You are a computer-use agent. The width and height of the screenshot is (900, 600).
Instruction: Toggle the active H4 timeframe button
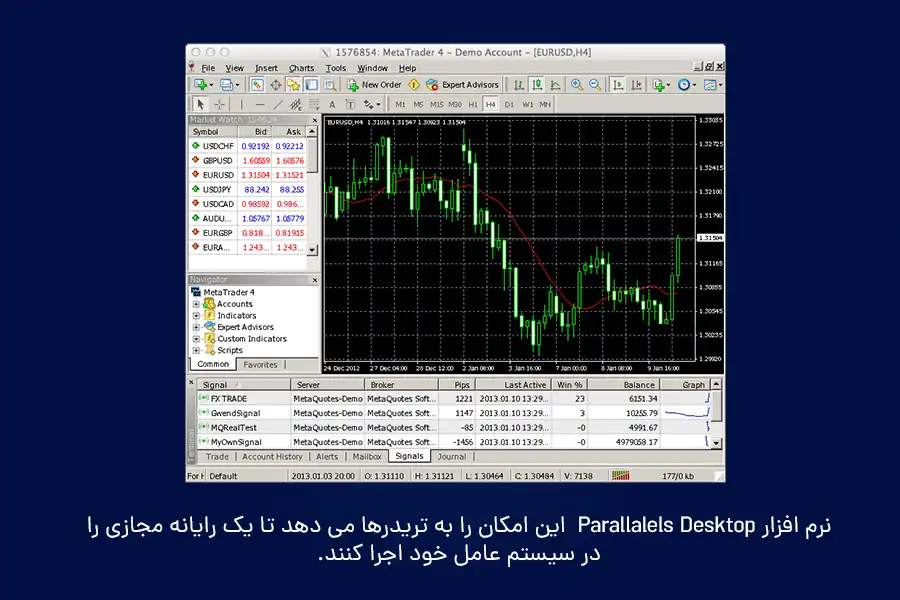tap(490, 104)
